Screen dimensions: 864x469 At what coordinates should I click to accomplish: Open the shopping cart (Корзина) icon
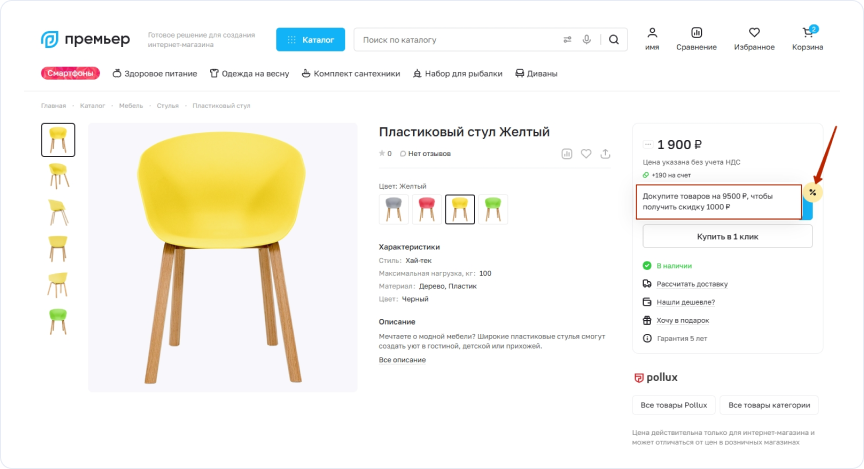point(807,35)
